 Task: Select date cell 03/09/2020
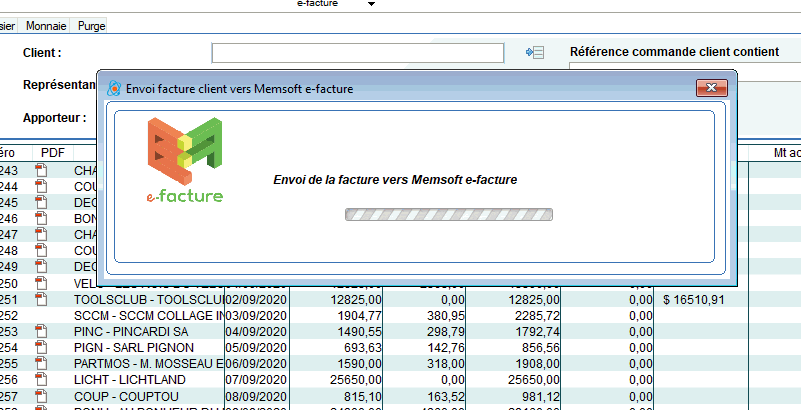click(x=257, y=316)
